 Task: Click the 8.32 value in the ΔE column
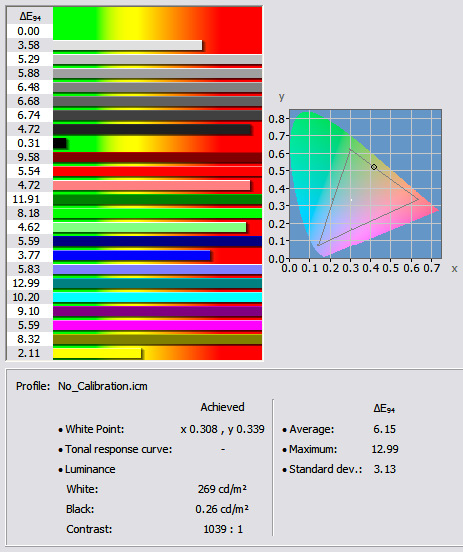(29, 339)
